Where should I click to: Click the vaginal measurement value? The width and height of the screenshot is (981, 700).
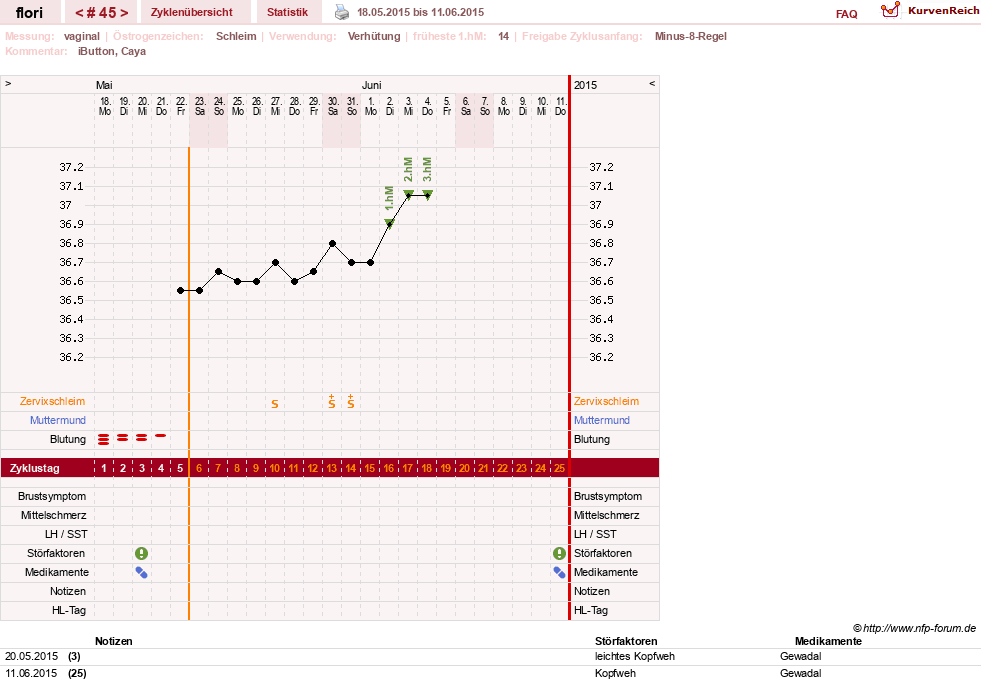(82, 36)
